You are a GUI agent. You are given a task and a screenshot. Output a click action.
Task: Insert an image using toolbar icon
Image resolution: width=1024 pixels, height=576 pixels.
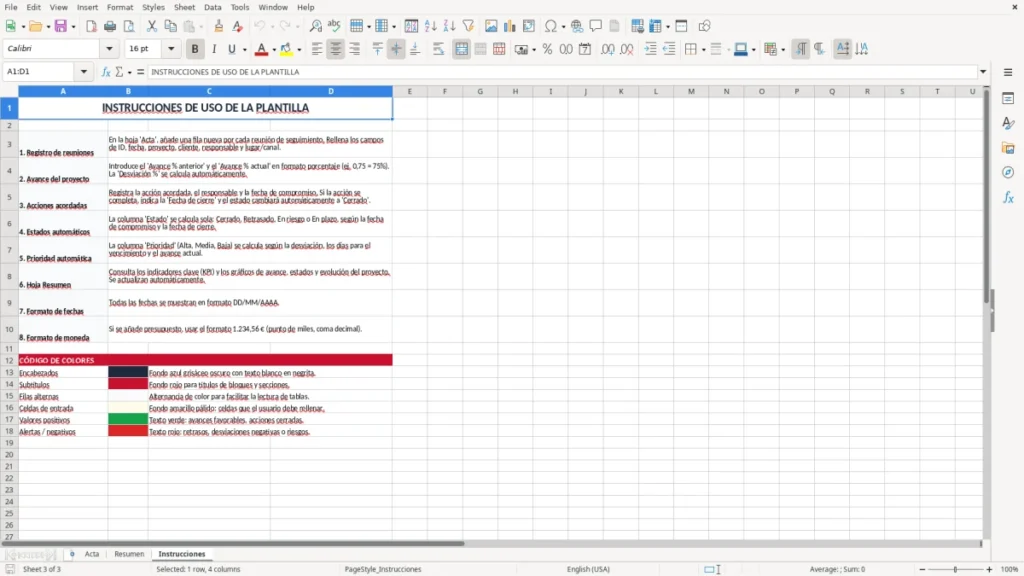(x=490, y=26)
